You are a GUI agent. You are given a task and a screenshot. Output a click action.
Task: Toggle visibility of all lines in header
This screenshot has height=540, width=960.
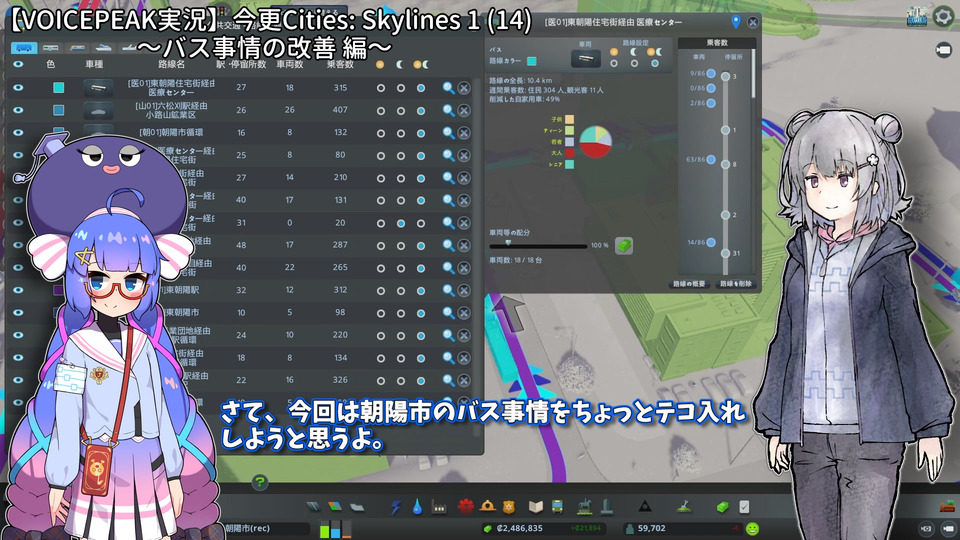18,64
